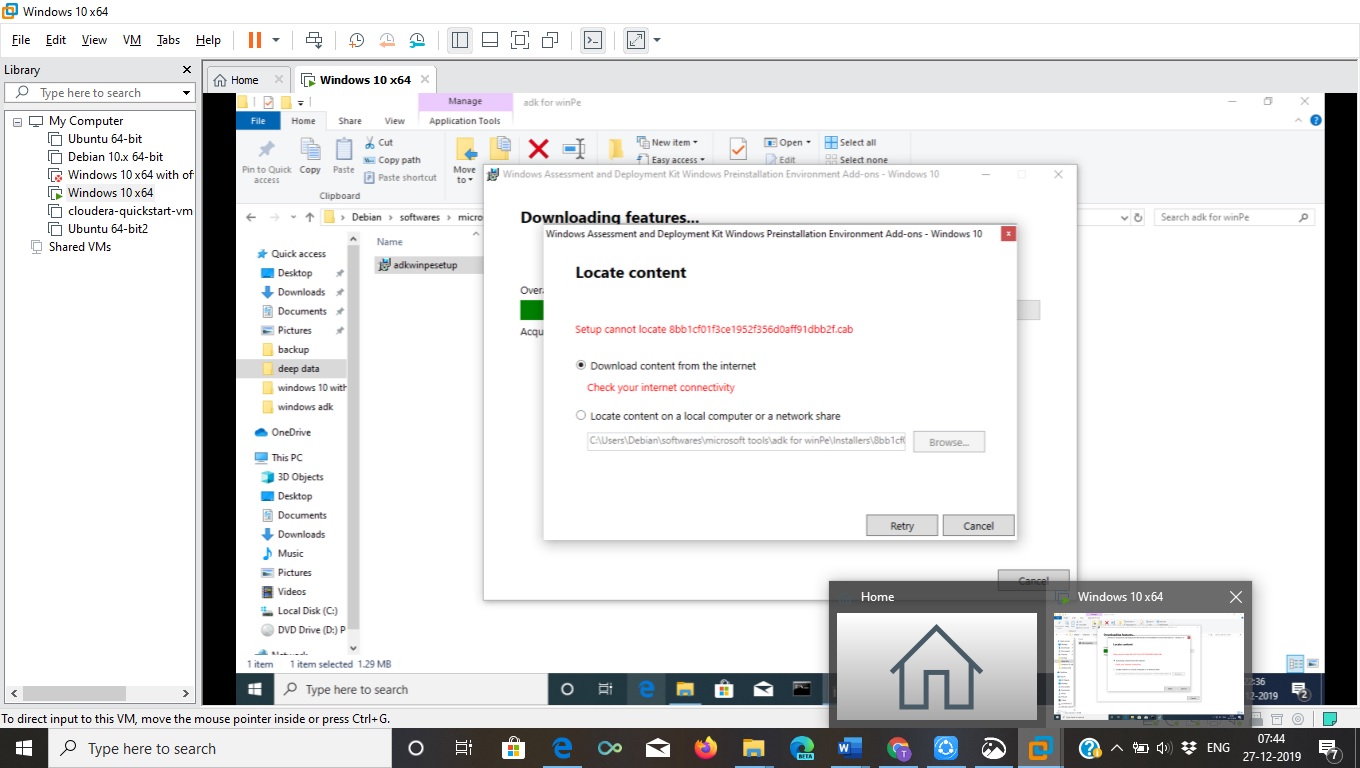Viewport: 1360px width, 768px height.
Task: Click the local path input field
Action: click(746, 441)
